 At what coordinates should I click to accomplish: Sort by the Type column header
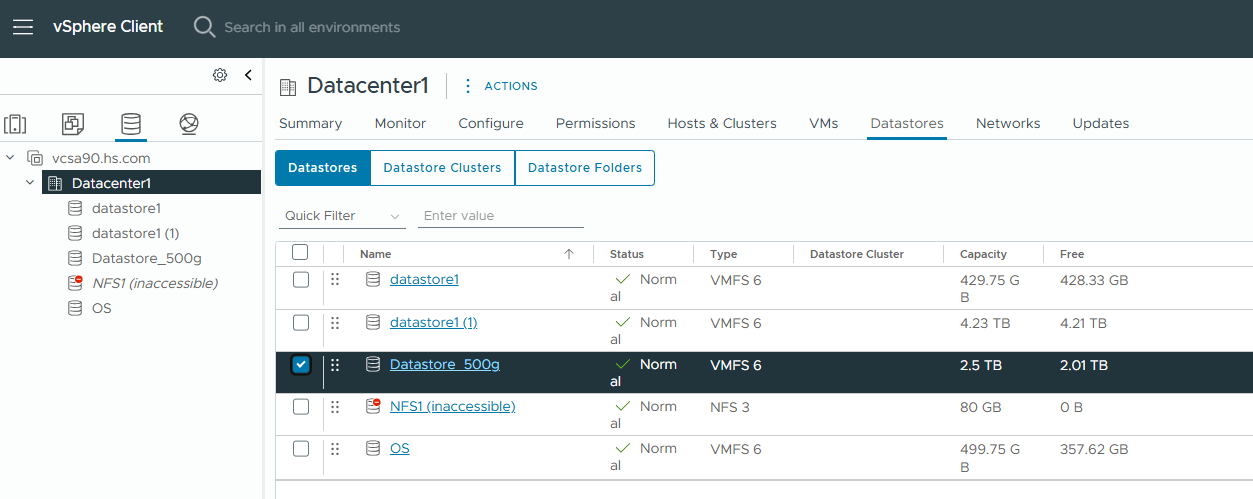pyautogui.click(x=723, y=254)
